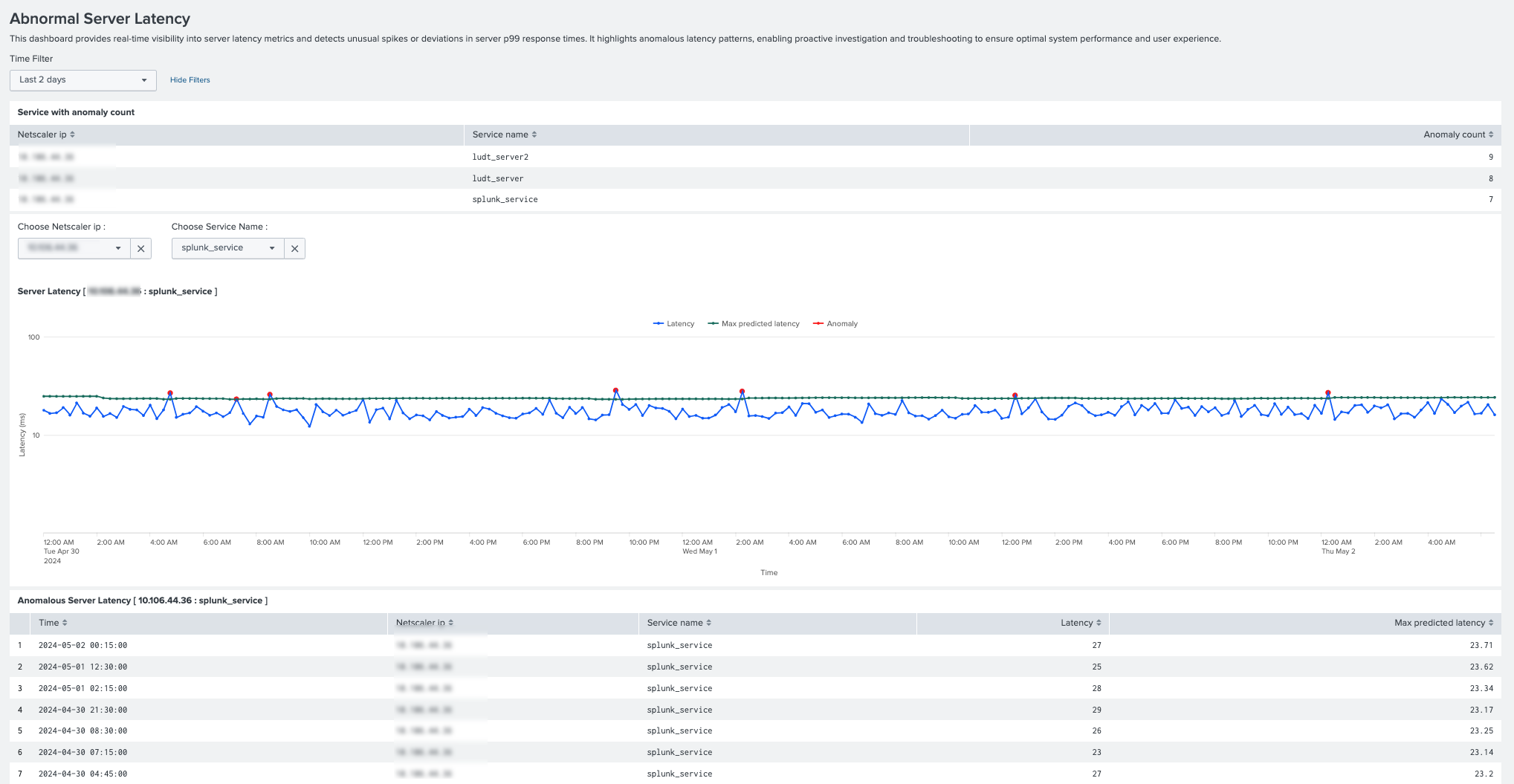Click anomaly count value 8
The image size is (1514, 784).
click(1490, 178)
